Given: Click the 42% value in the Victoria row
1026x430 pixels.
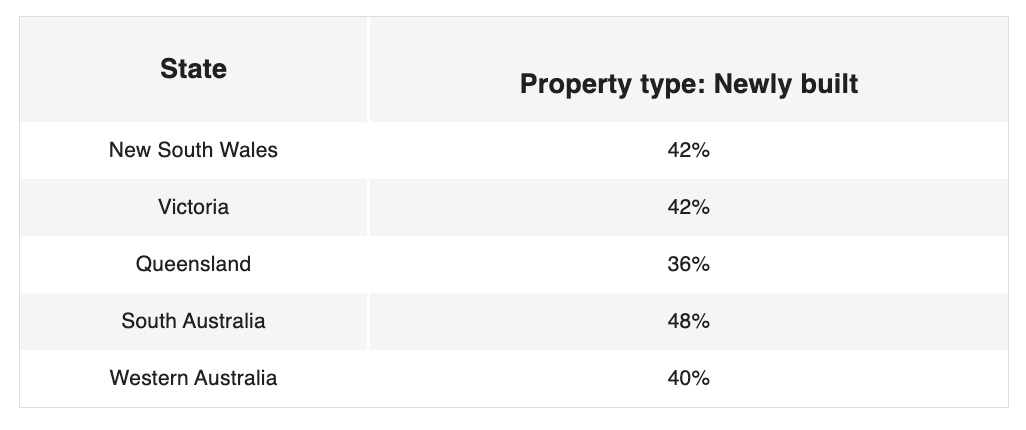Looking at the screenshot, I should point(688,208).
